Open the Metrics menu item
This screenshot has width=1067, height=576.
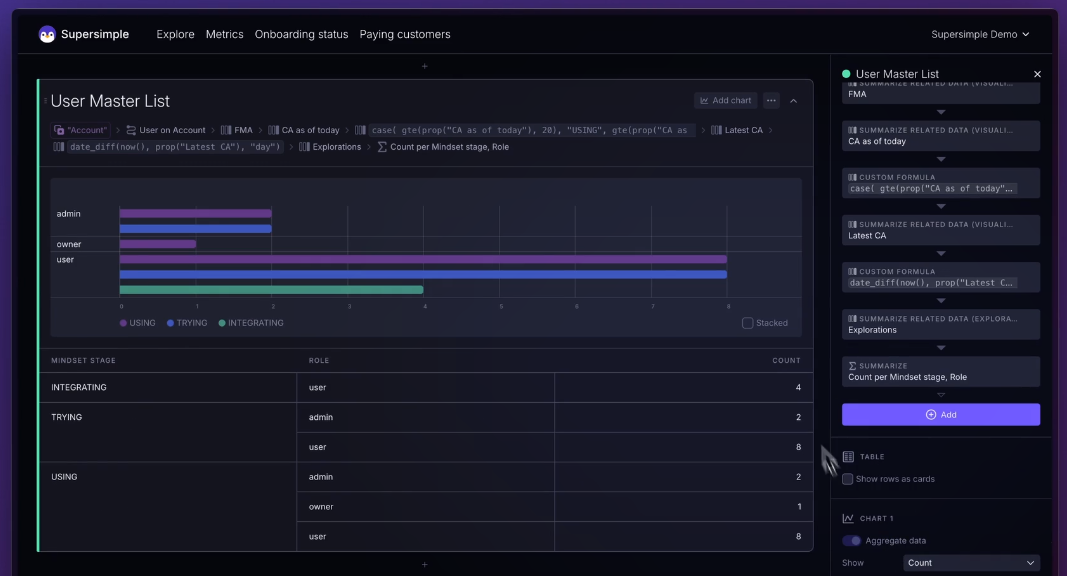pos(225,35)
